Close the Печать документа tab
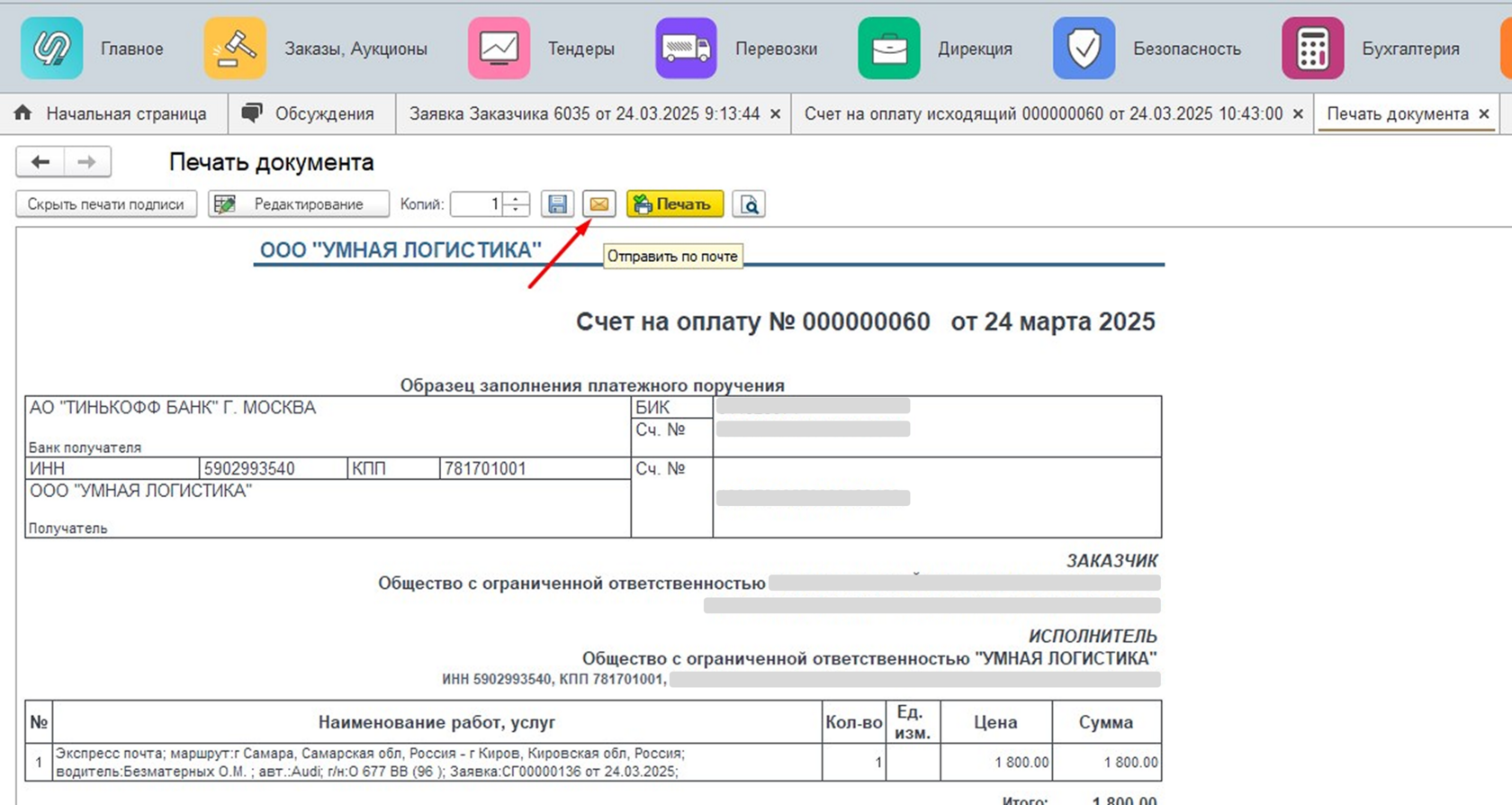 pos(1484,114)
